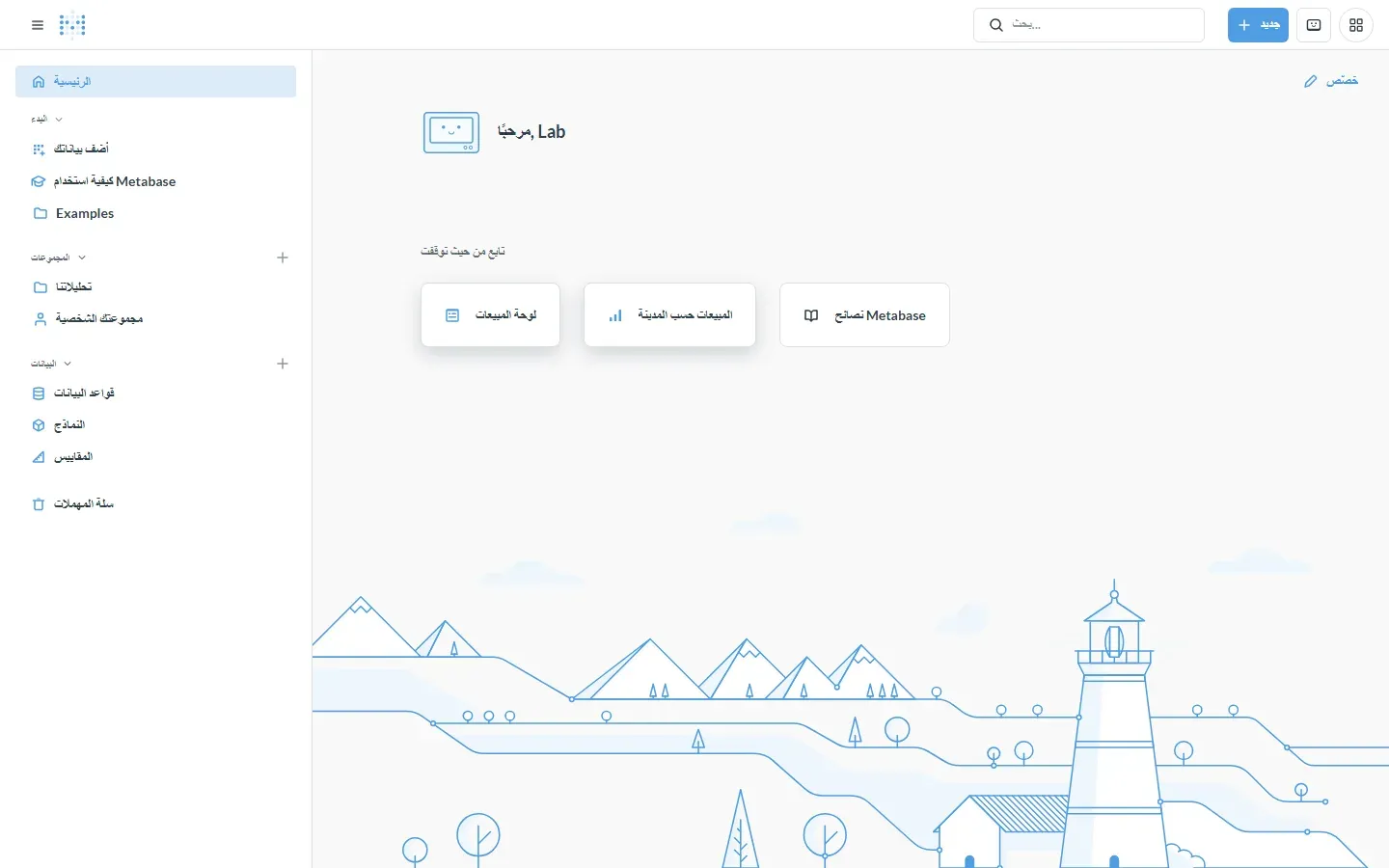1389x868 pixels.
Task: Click the graduation cap learn icon
Action: pyautogui.click(x=39, y=181)
